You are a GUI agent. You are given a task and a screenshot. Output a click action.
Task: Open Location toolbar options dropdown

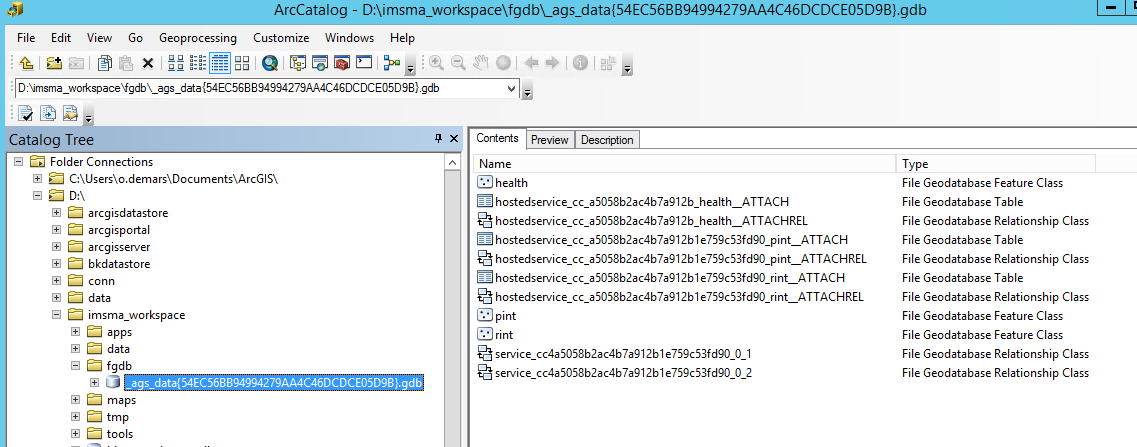(x=527, y=93)
